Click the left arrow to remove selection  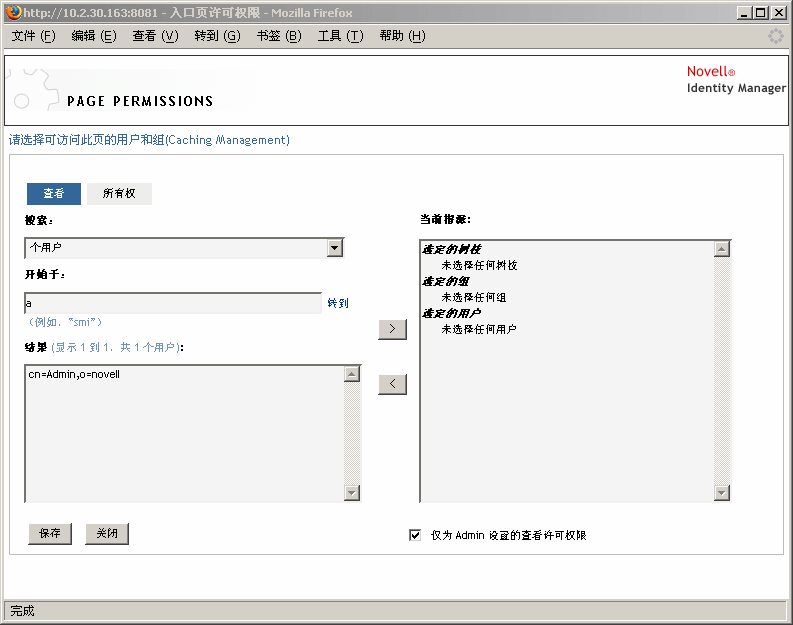coord(392,384)
